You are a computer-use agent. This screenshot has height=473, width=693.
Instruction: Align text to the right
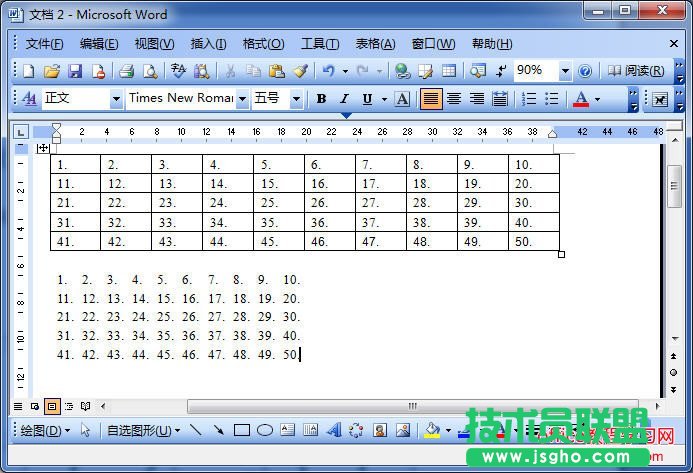pos(476,99)
